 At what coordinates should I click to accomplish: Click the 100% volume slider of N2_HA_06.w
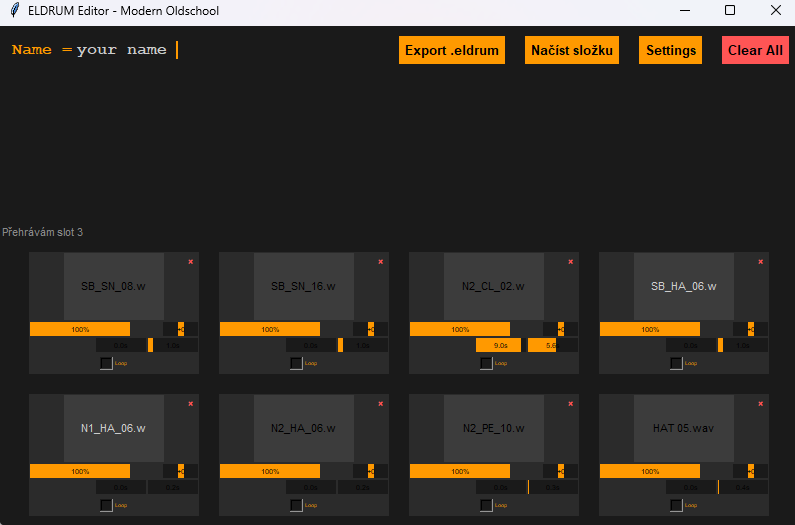point(270,471)
